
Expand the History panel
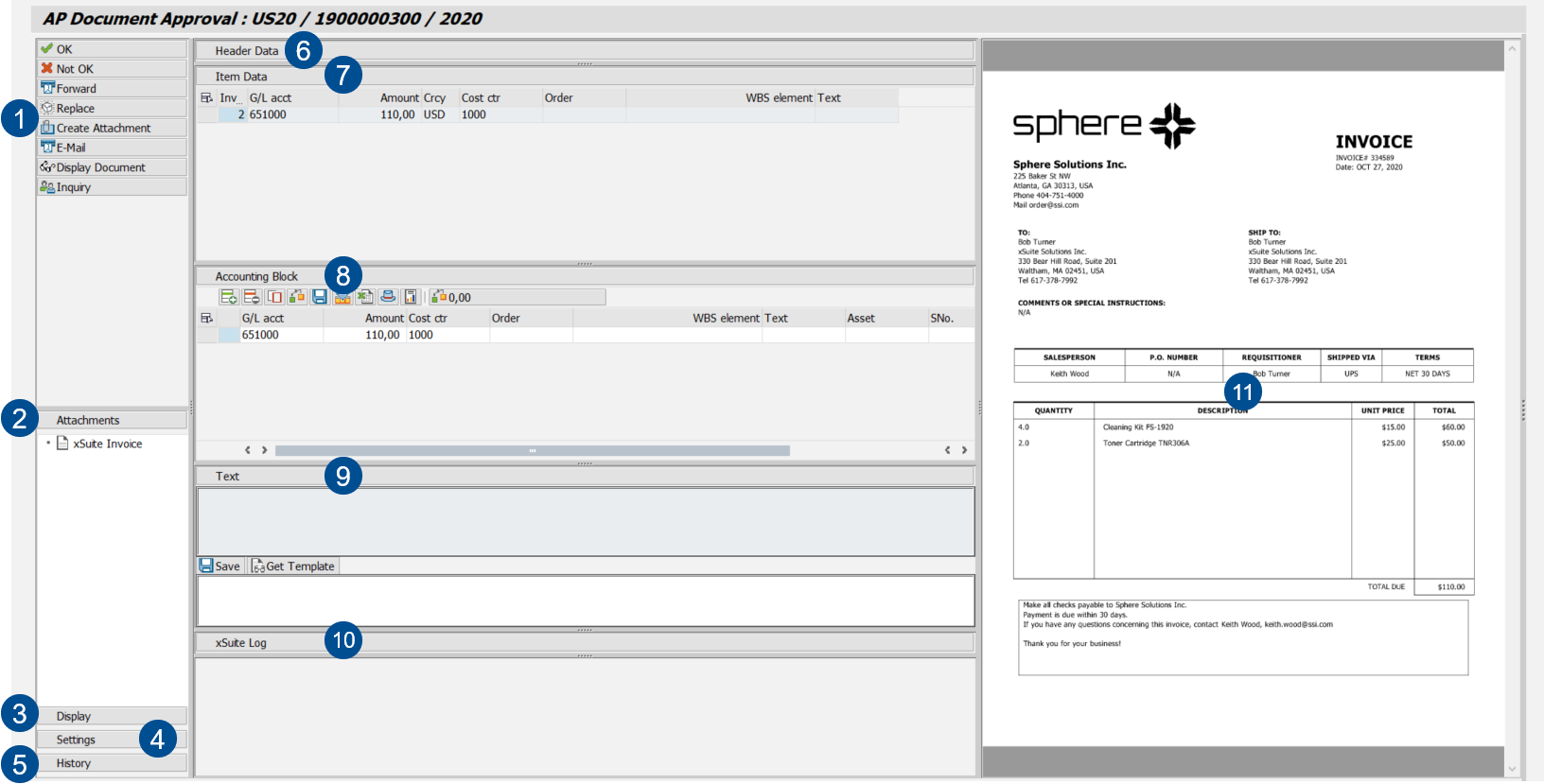pos(112,763)
